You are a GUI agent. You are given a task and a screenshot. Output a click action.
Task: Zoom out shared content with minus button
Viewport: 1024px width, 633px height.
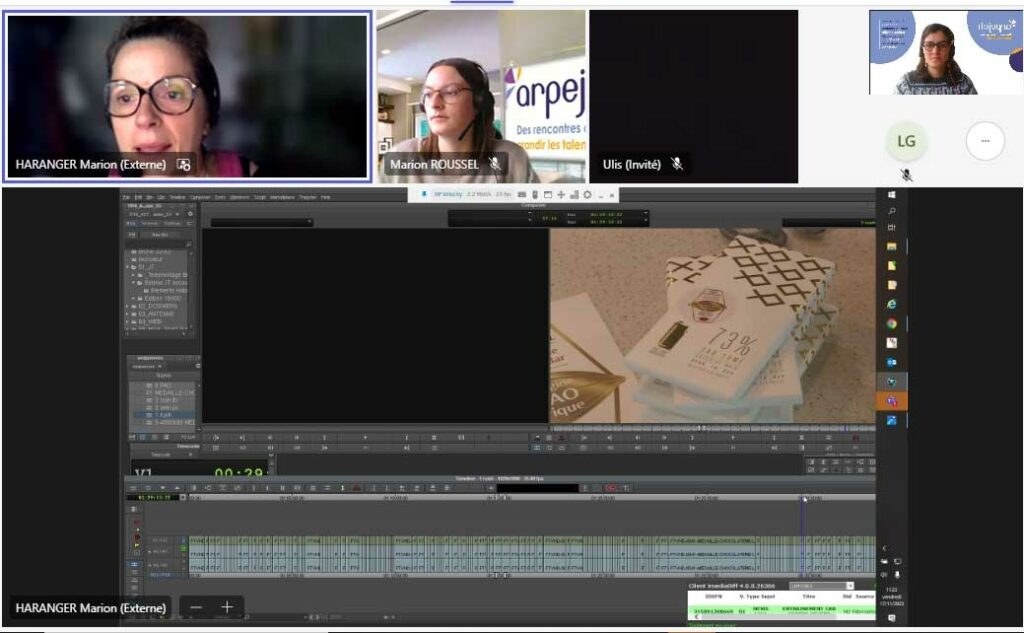tap(196, 607)
